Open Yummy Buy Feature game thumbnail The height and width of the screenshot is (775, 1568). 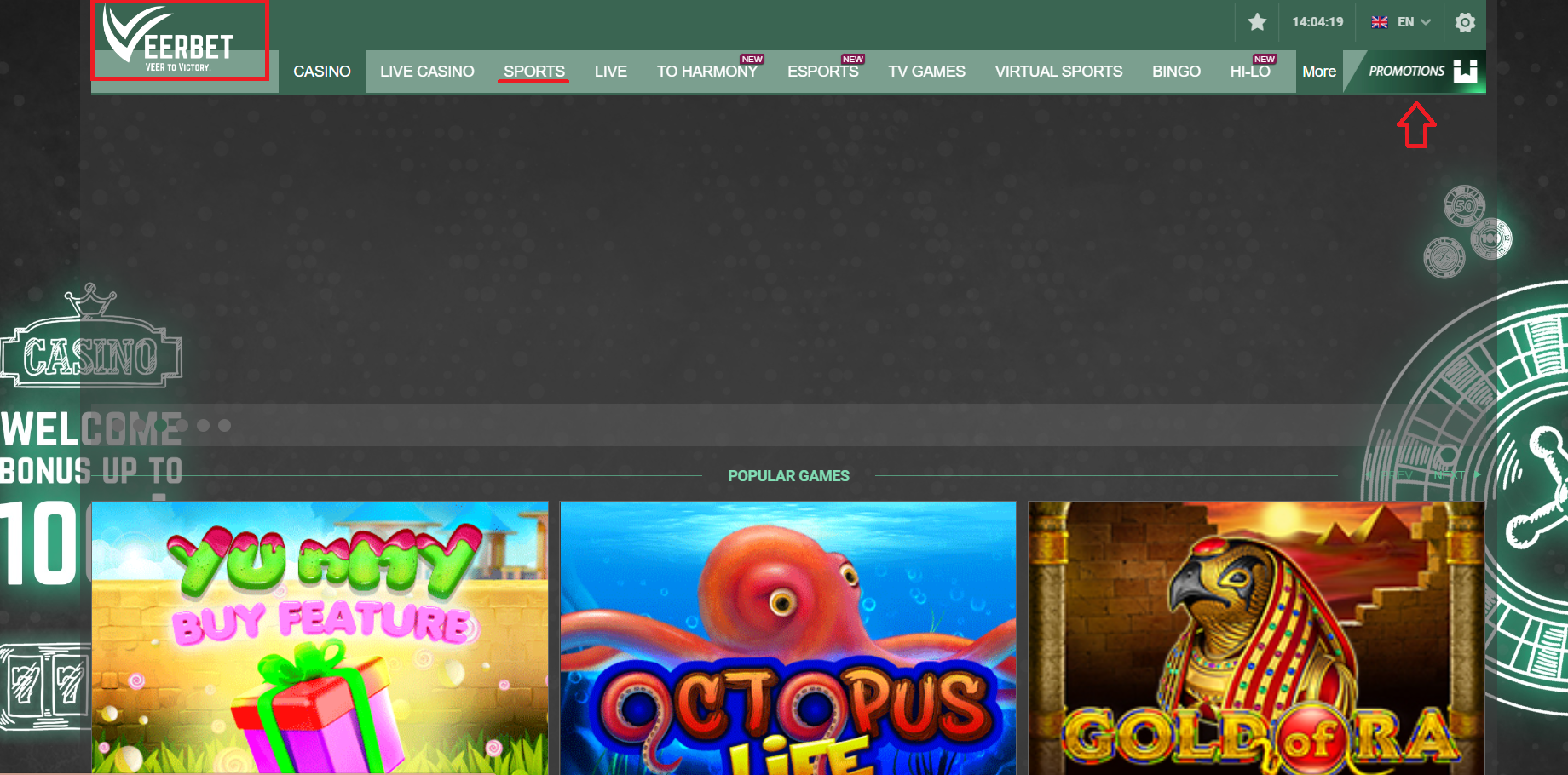point(320,638)
